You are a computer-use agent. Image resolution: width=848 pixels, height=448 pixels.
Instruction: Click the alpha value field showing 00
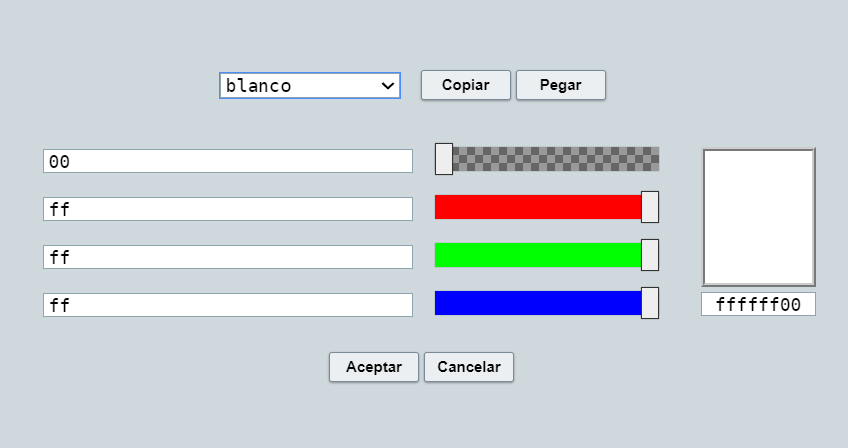click(x=228, y=161)
